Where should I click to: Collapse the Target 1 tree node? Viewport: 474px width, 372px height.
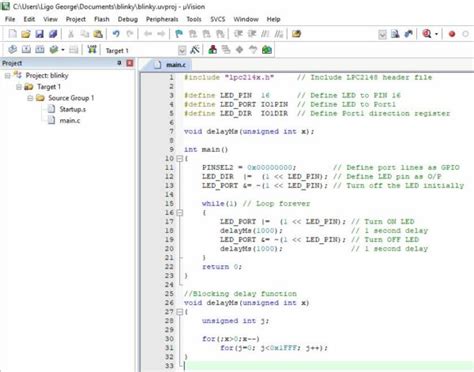pos(19,87)
